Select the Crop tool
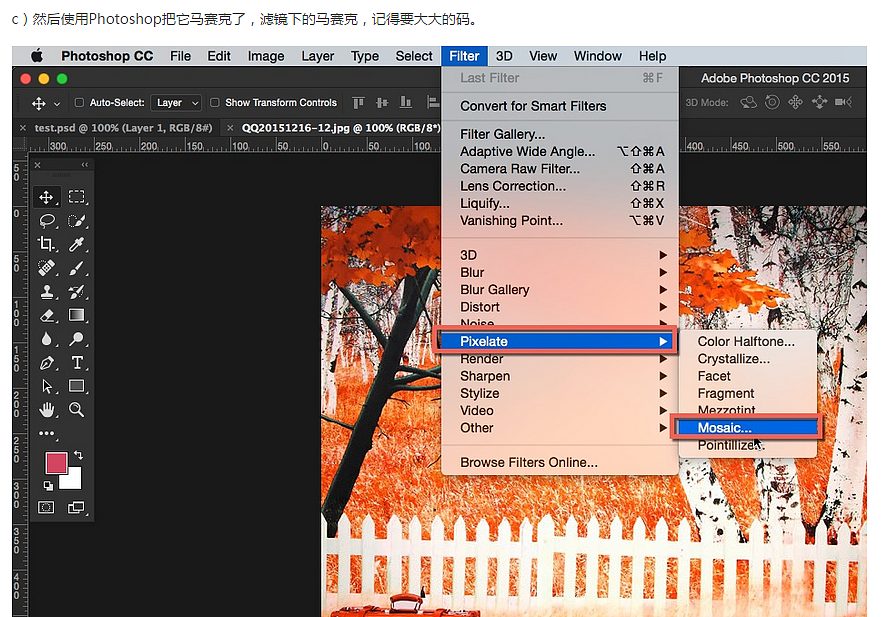Viewport: 884px width, 617px height. 46,244
